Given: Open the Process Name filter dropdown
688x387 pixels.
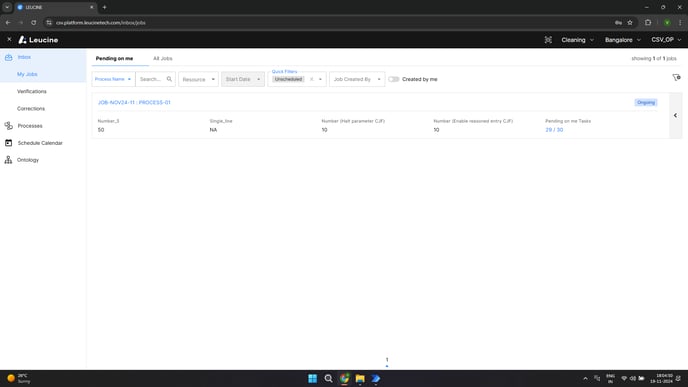Looking at the screenshot, I should click(x=113, y=79).
